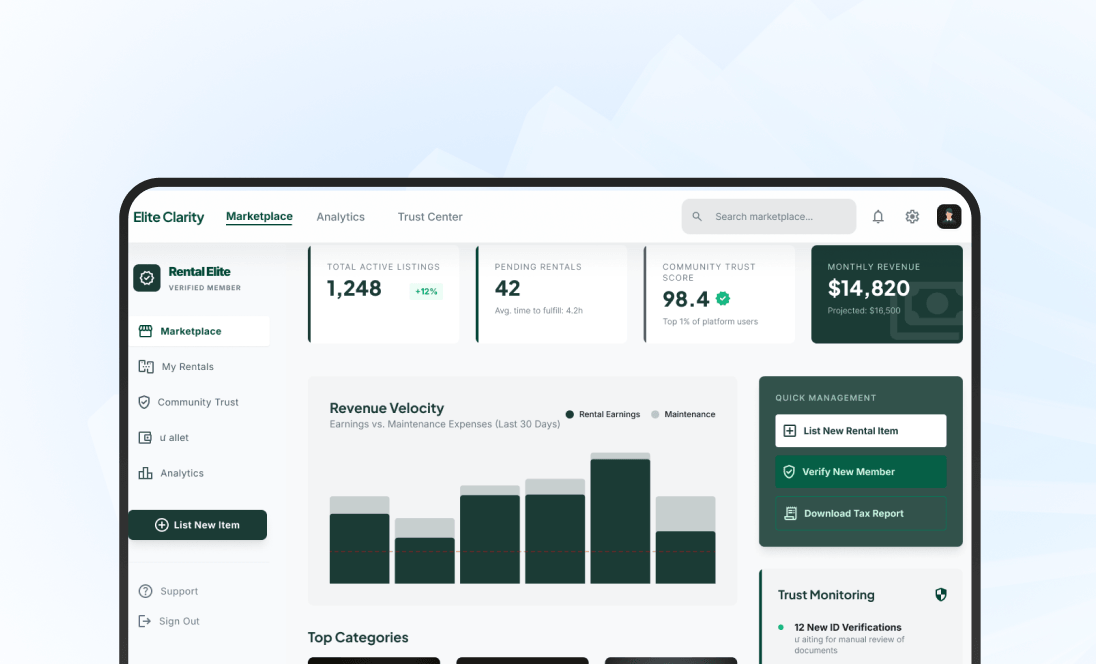Open the settings gear icon
1096x664 pixels.
(911, 216)
